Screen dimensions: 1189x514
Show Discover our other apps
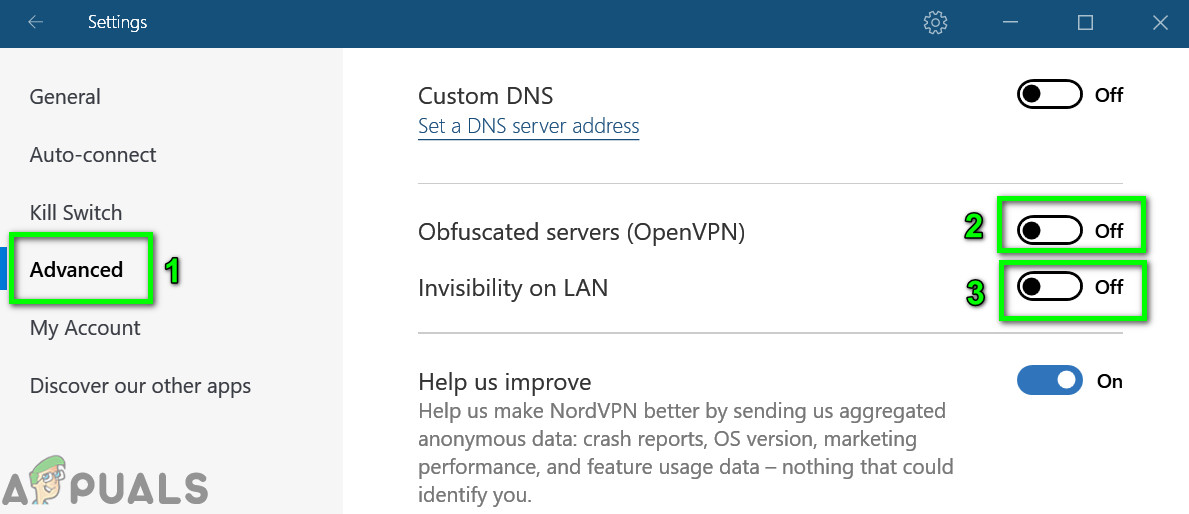tap(140, 386)
